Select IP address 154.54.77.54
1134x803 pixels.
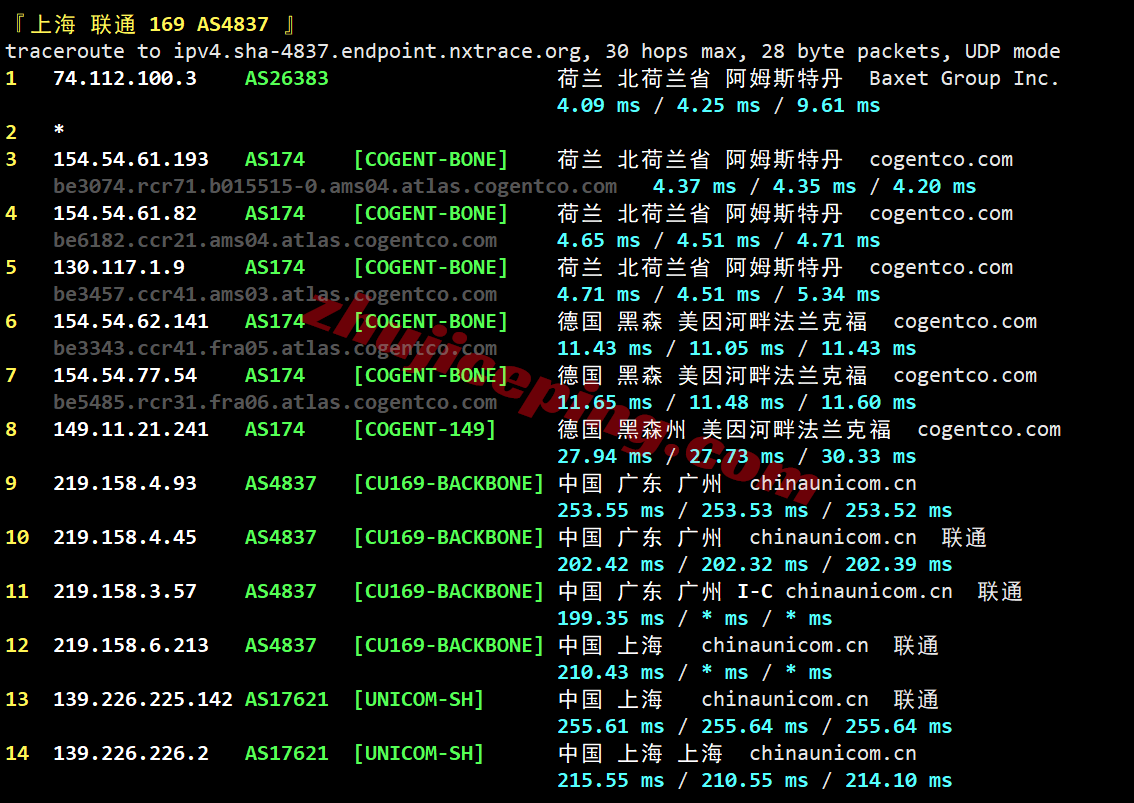pos(125,375)
